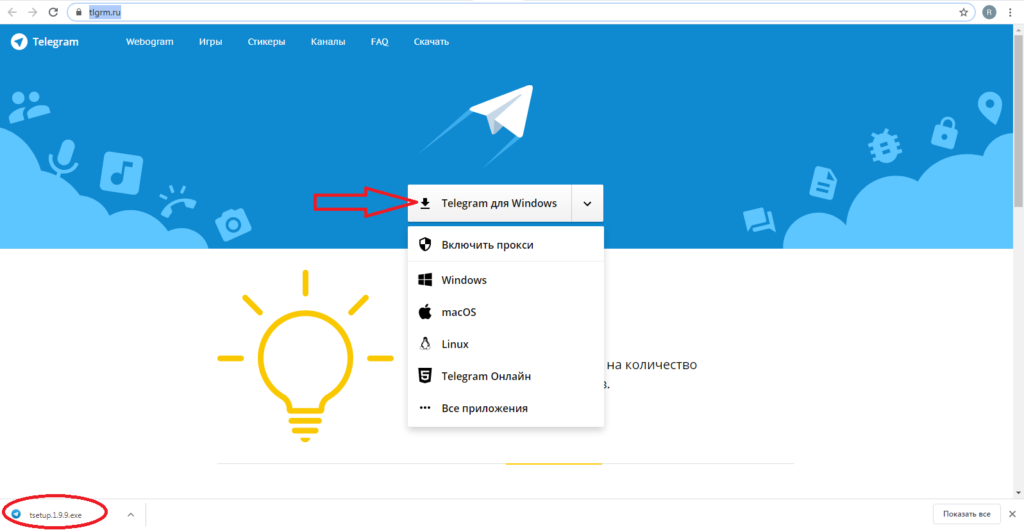This screenshot has width=1024, height=530.
Task: Click the scrollbar down arrow
Action: click(1018, 493)
